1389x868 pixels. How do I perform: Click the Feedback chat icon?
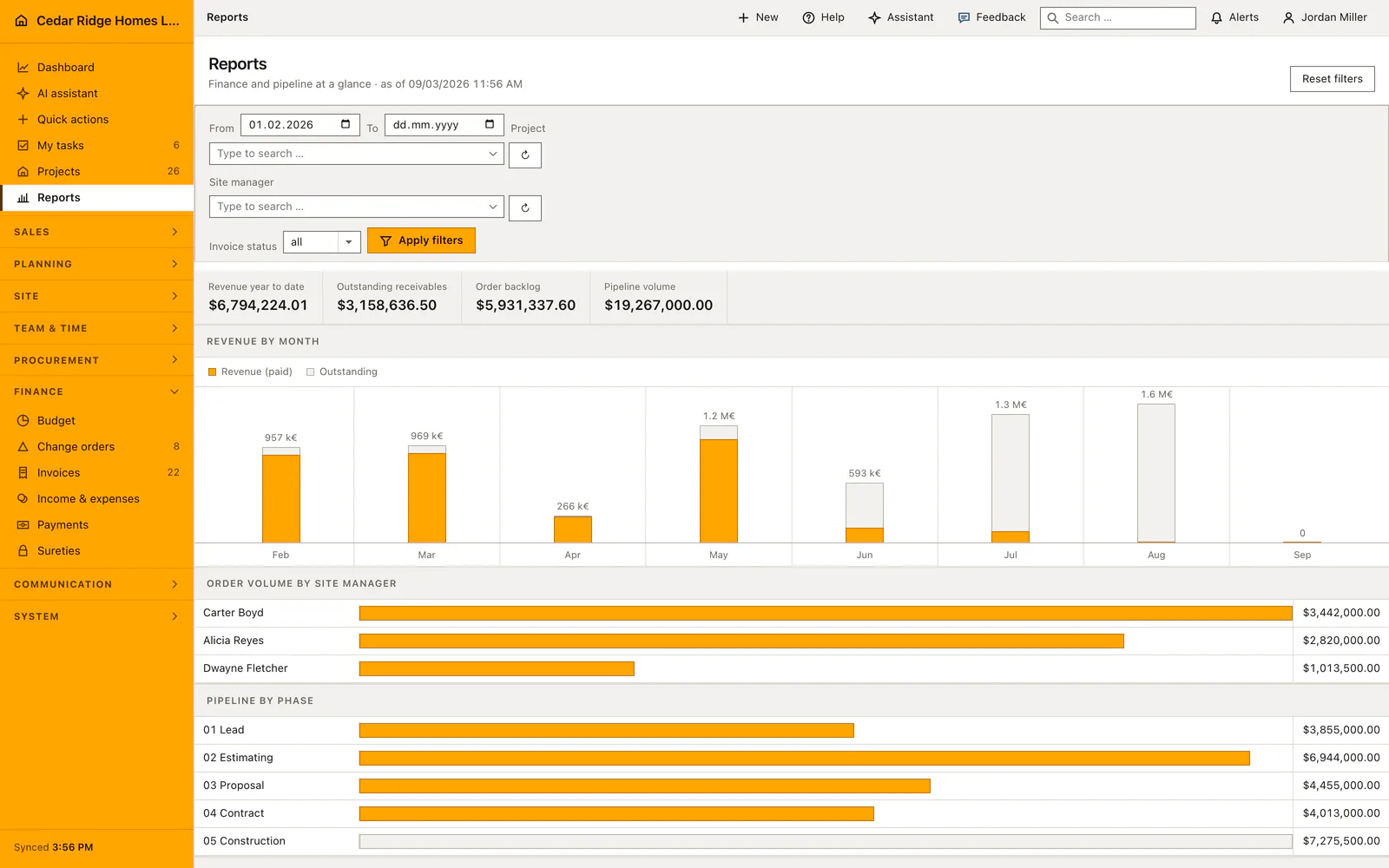tap(964, 17)
